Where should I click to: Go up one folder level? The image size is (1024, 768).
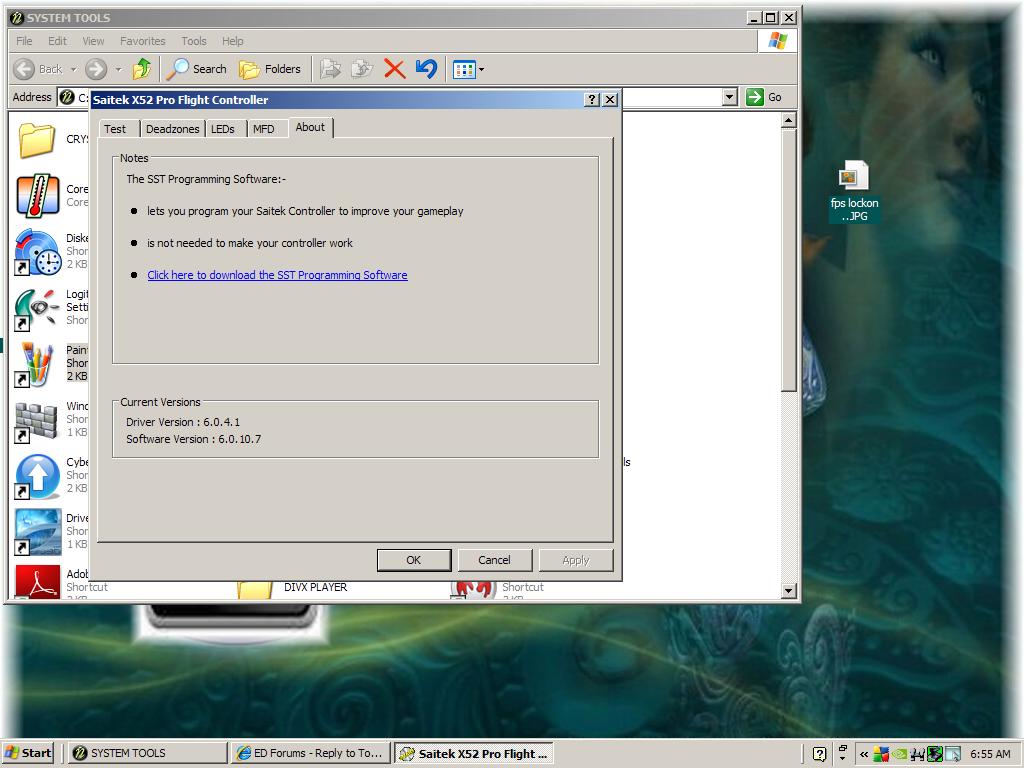[142, 69]
